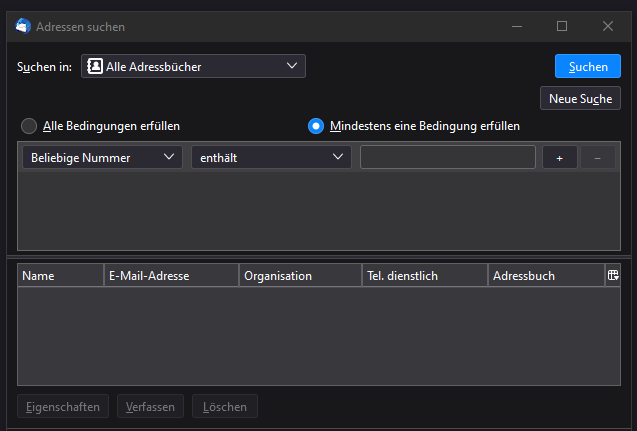Open the 'Alle Adressbücher' dropdown
This screenshot has height=431, width=637.
(x=193, y=66)
